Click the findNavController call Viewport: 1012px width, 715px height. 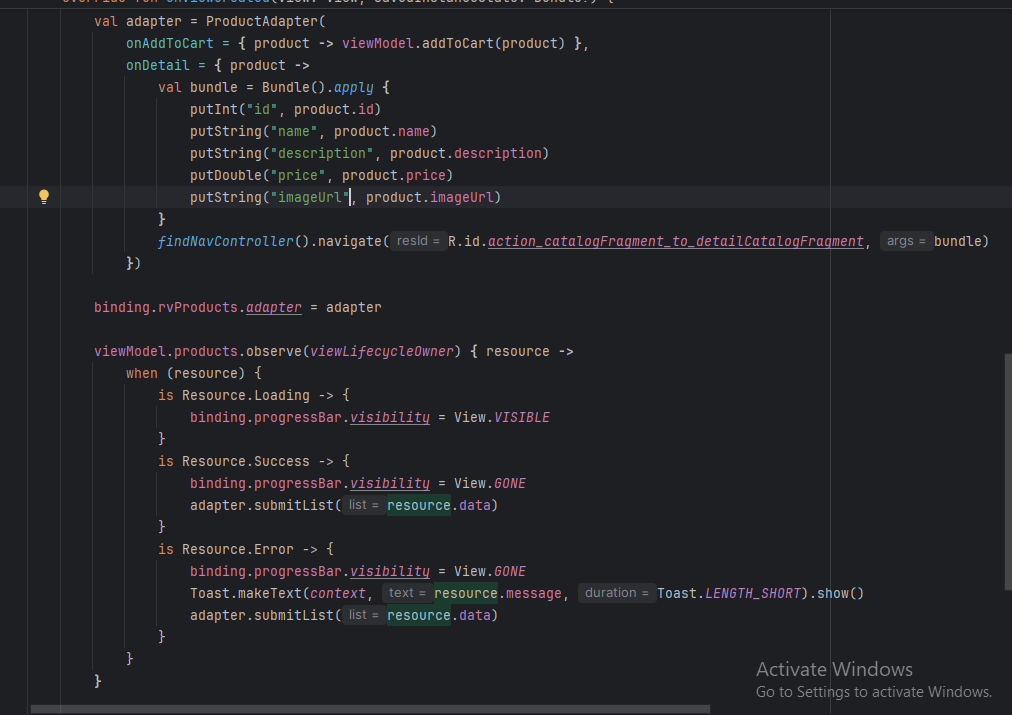pyautogui.click(x=226, y=241)
